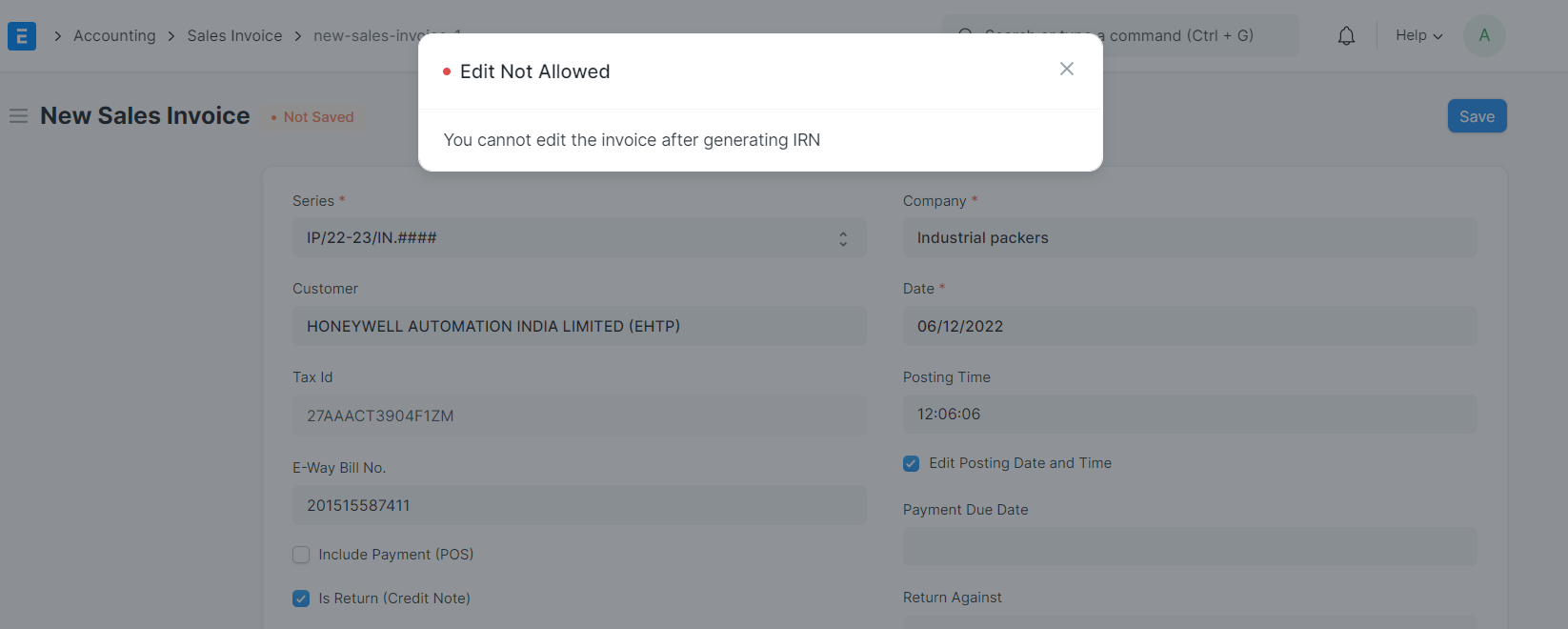Open the notifications bell icon
The image size is (1568, 629).
(x=1346, y=36)
